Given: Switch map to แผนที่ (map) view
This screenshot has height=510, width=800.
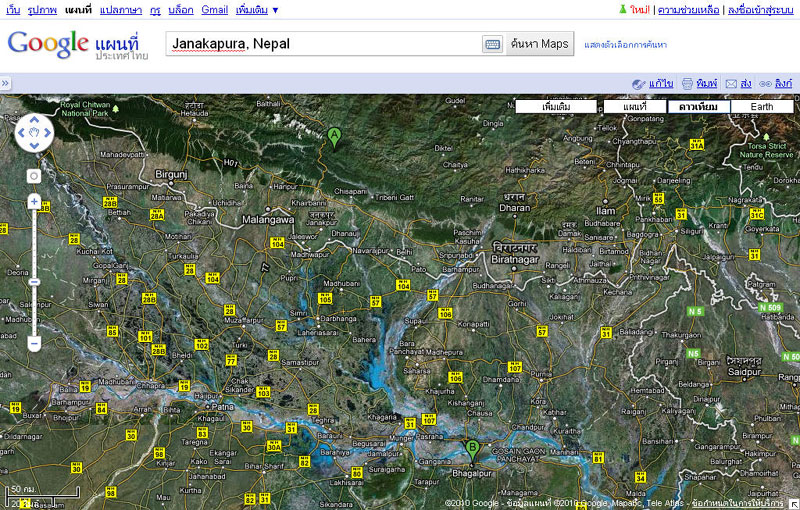Looking at the screenshot, I should tap(635, 106).
